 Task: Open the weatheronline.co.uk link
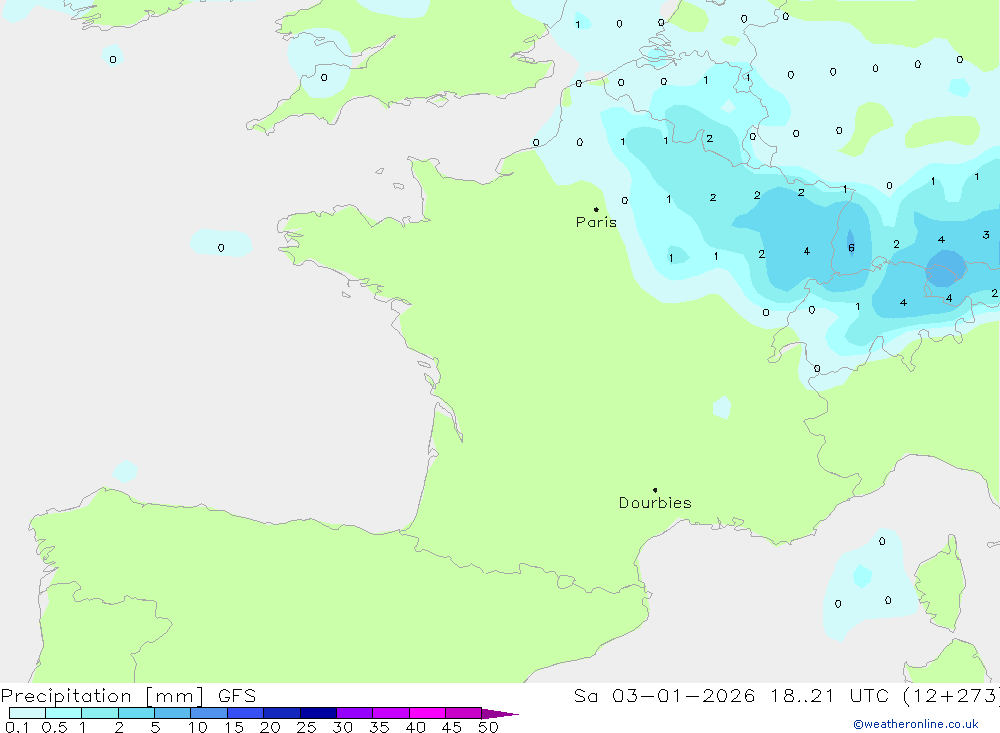coord(916,724)
